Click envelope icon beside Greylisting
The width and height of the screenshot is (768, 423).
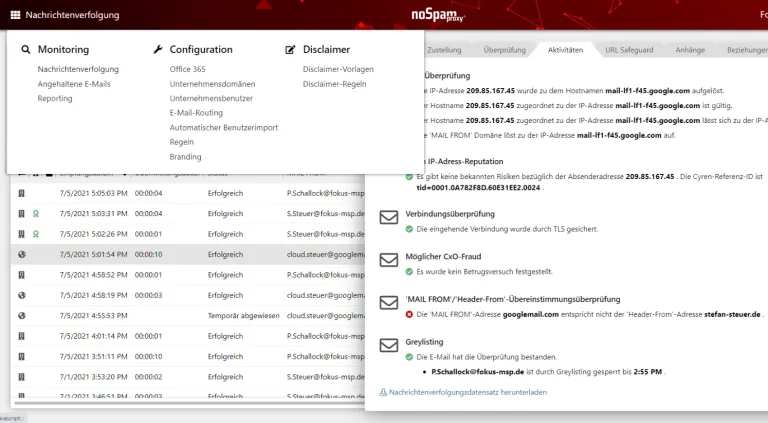coord(389,345)
